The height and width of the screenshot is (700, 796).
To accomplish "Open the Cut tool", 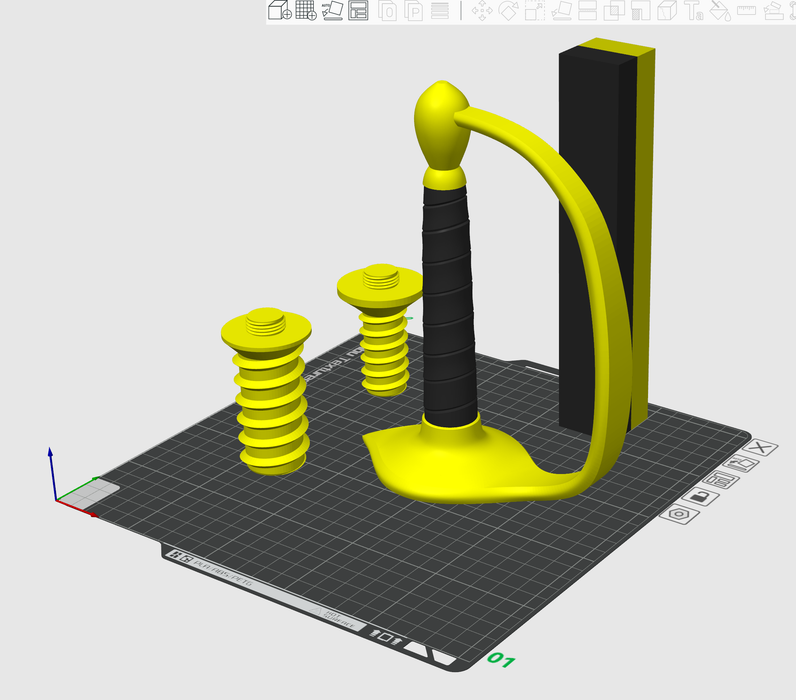I will [588, 11].
